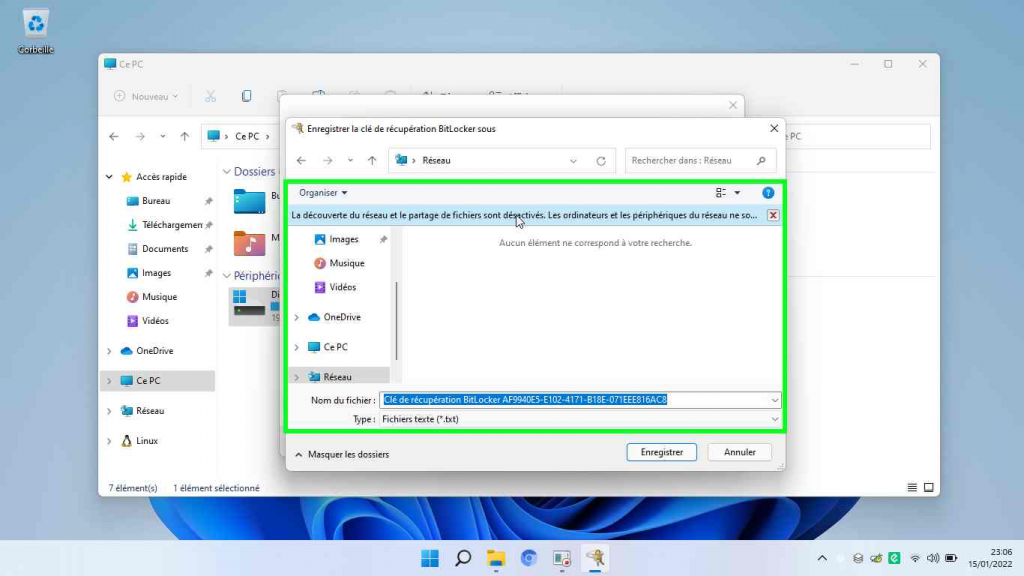The width and height of the screenshot is (1024, 576).
Task: Open File Explorer from the taskbar
Action: [496, 558]
